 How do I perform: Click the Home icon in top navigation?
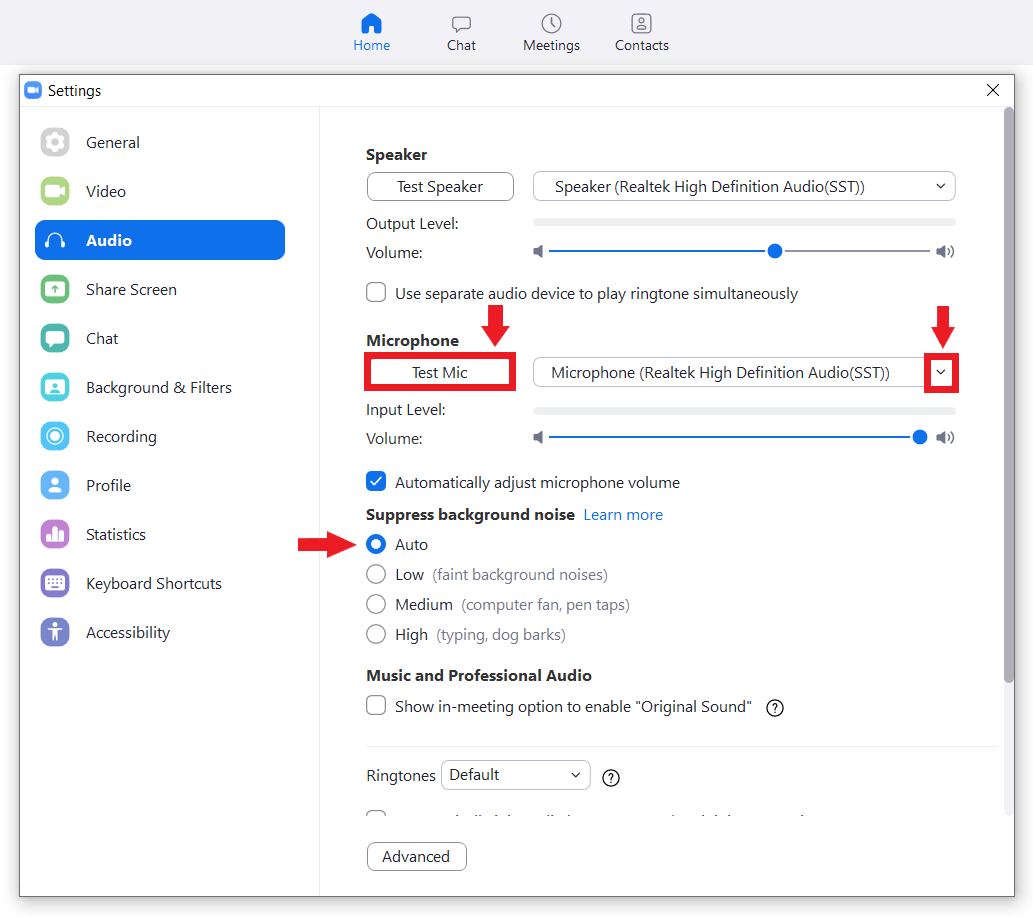(371, 24)
